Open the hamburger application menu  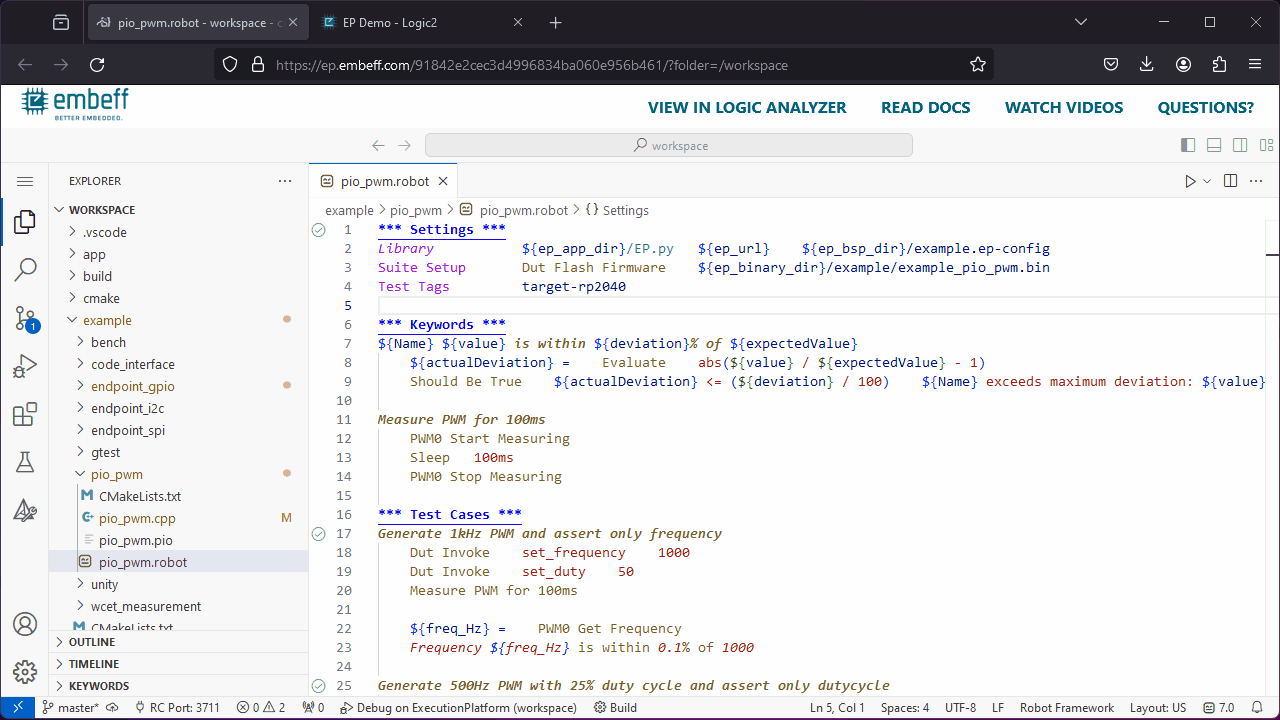pyautogui.click(x=25, y=181)
